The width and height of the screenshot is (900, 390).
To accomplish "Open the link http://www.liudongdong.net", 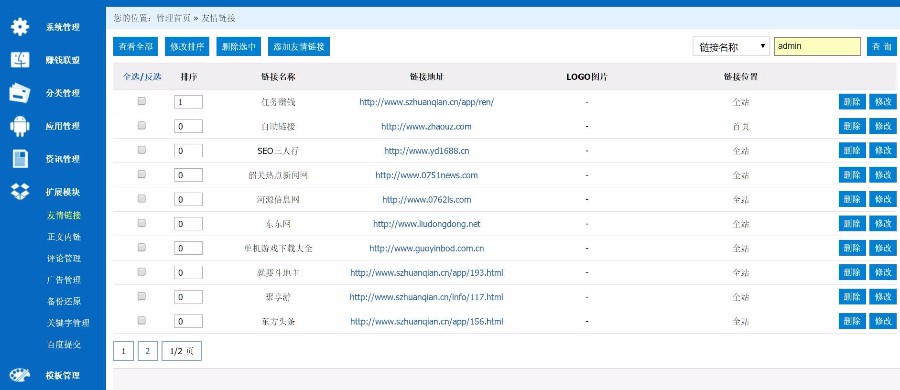I will pyautogui.click(x=426, y=224).
